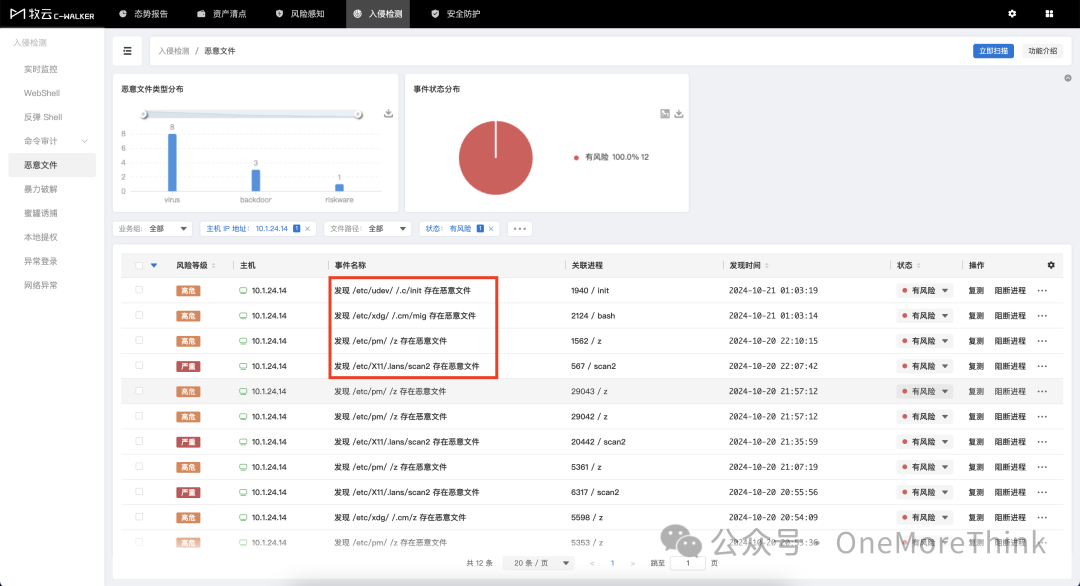Click the virus bar in the chart
Viewport: 1080px width, 586px height.
pos(172,163)
